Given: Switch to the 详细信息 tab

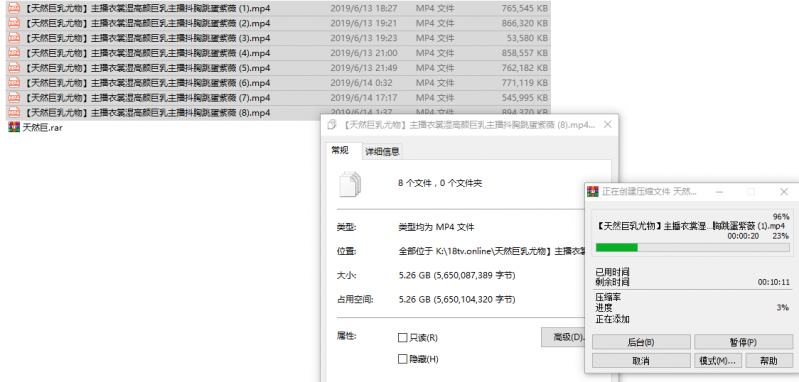Looking at the screenshot, I should point(382,151).
